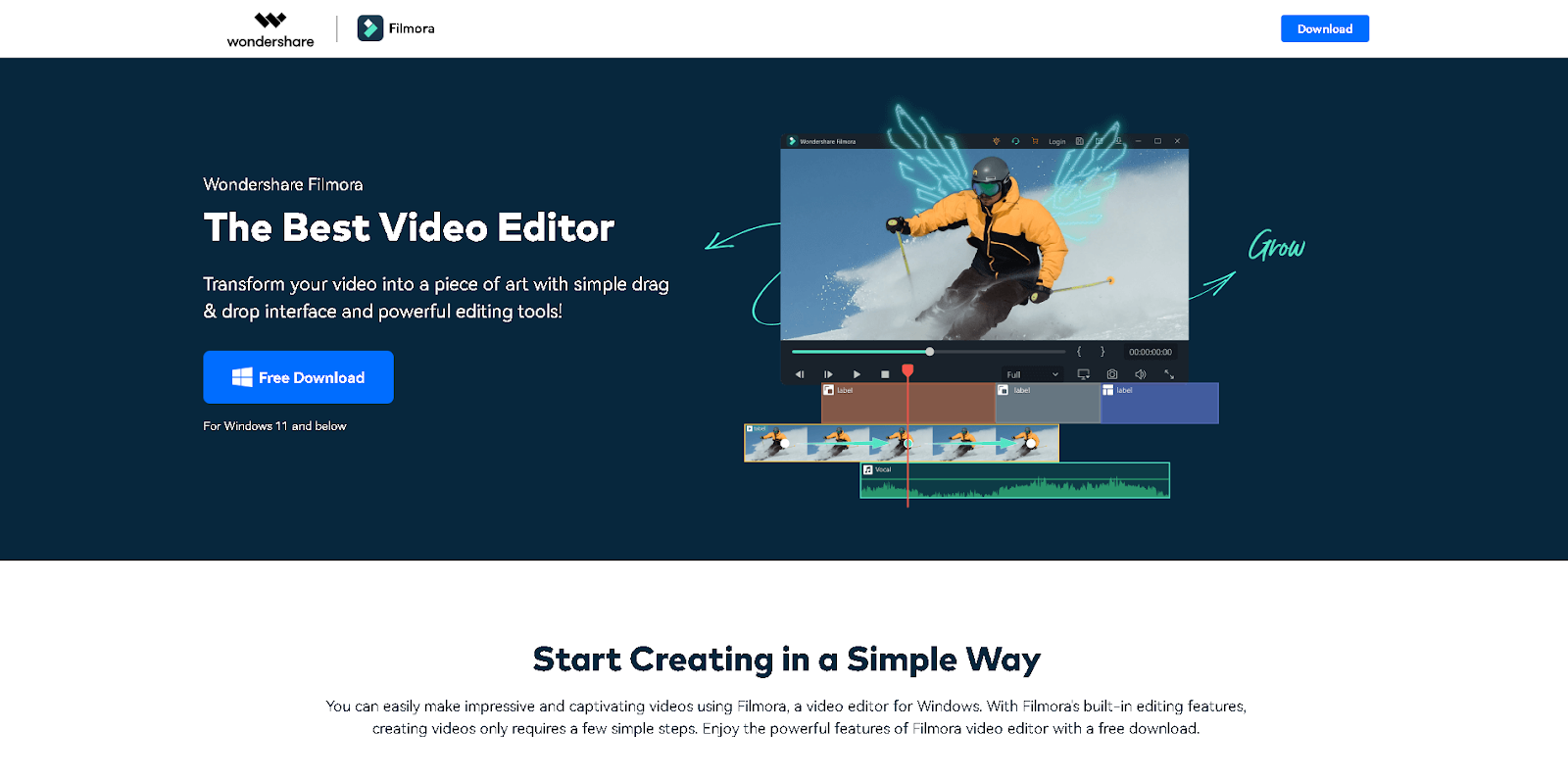Select the gray label clip on the timeline

tap(1048, 404)
